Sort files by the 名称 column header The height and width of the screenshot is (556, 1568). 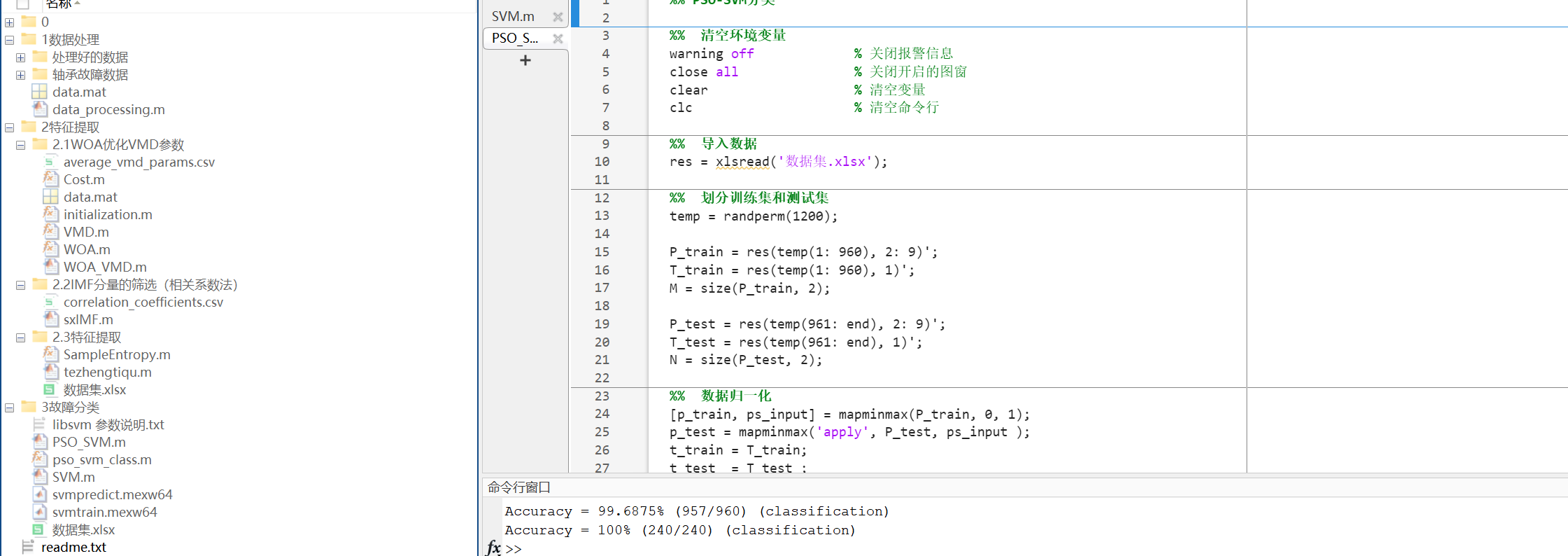pos(59,4)
